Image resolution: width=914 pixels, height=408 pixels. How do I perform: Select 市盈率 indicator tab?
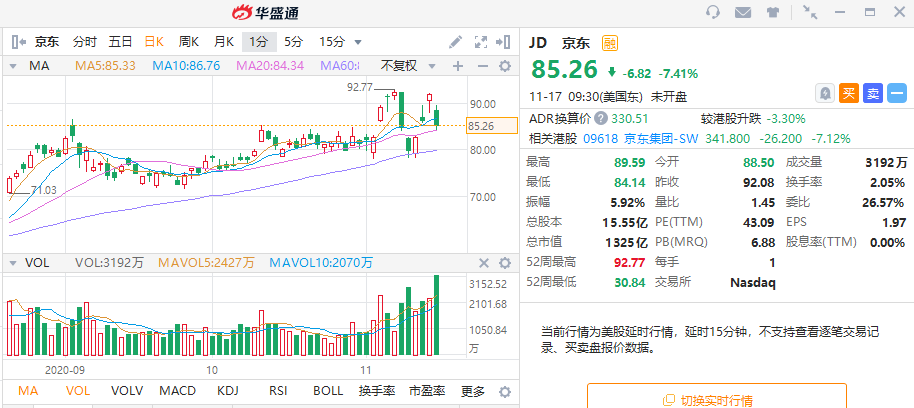(427, 391)
